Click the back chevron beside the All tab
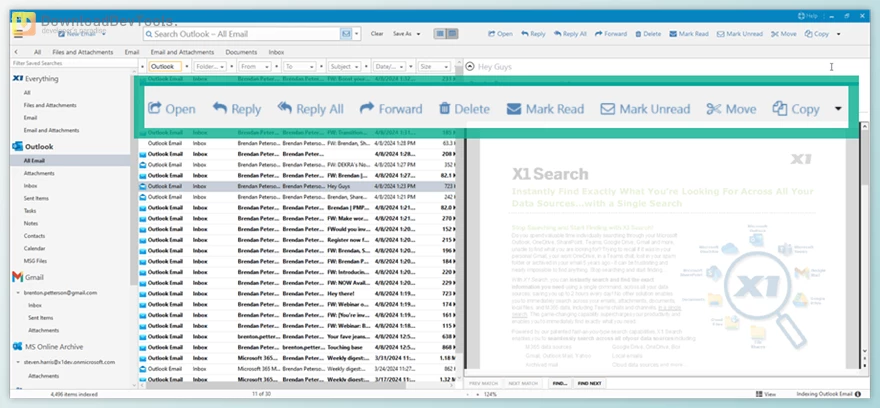Image resolution: width=880 pixels, height=408 pixels. tap(16, 52)
